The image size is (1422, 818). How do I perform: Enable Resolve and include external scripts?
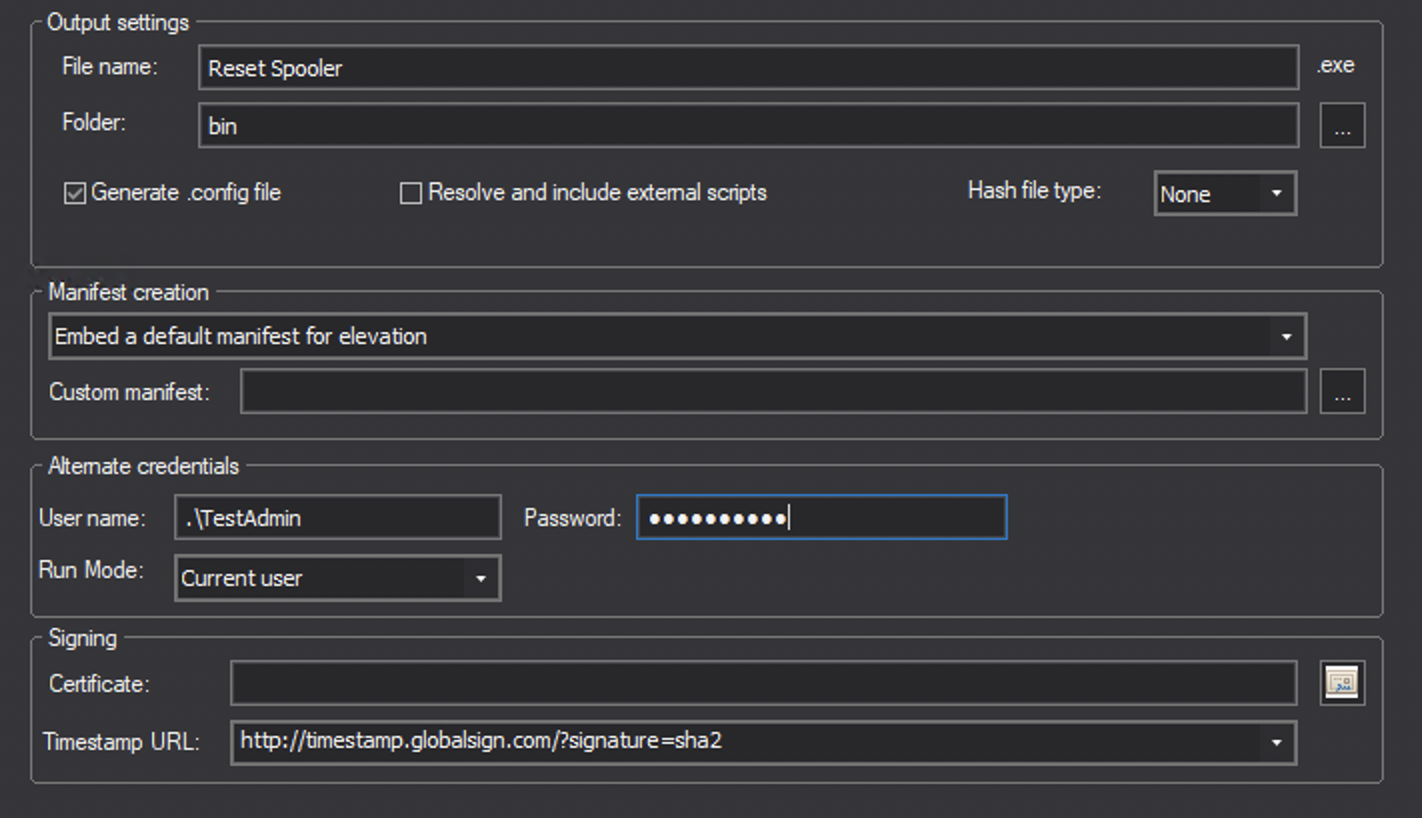(410, 193)
